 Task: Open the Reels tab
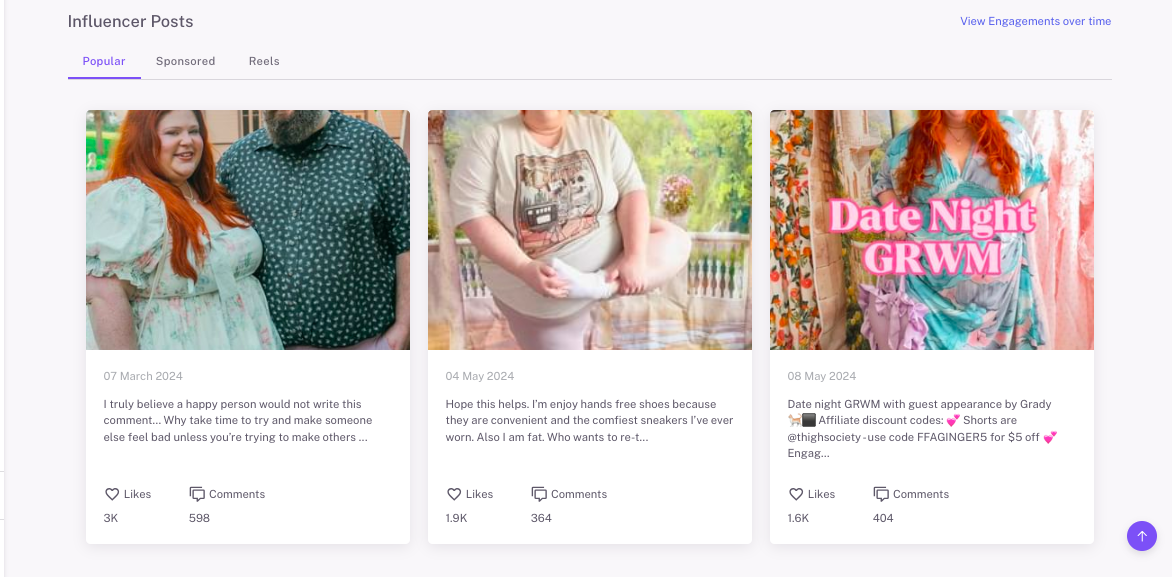[264, 61]
